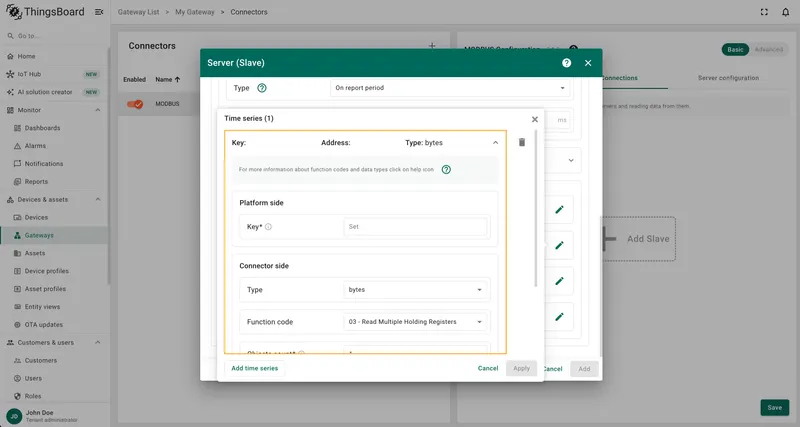
Task: Close the Time series panel
Action: [x=535, y=119]
